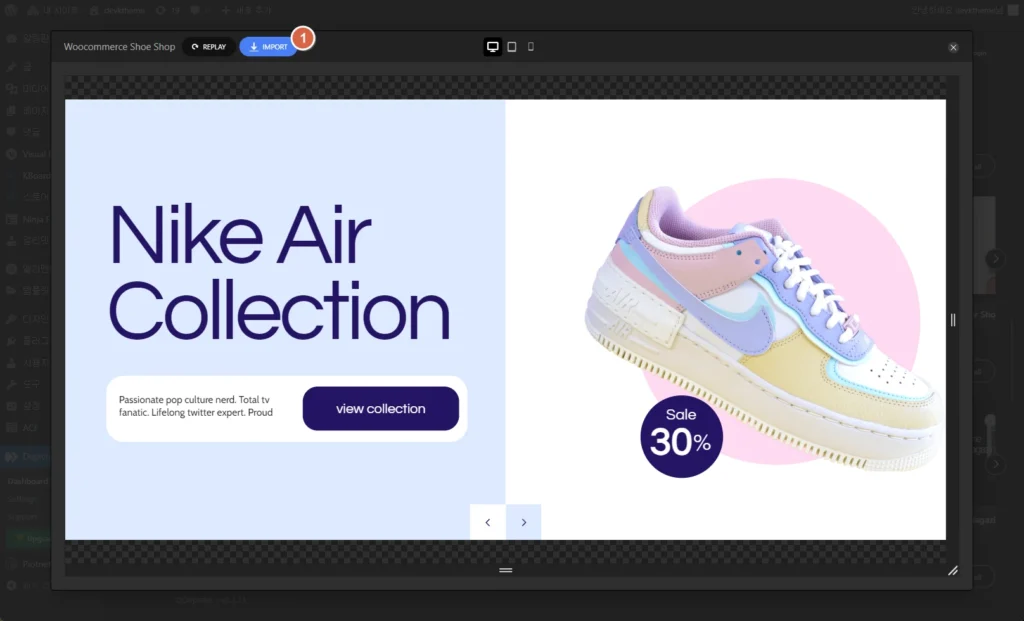1024x621 pixels.
Task: Grab the vertical width handle on preview
Action: 953,320
